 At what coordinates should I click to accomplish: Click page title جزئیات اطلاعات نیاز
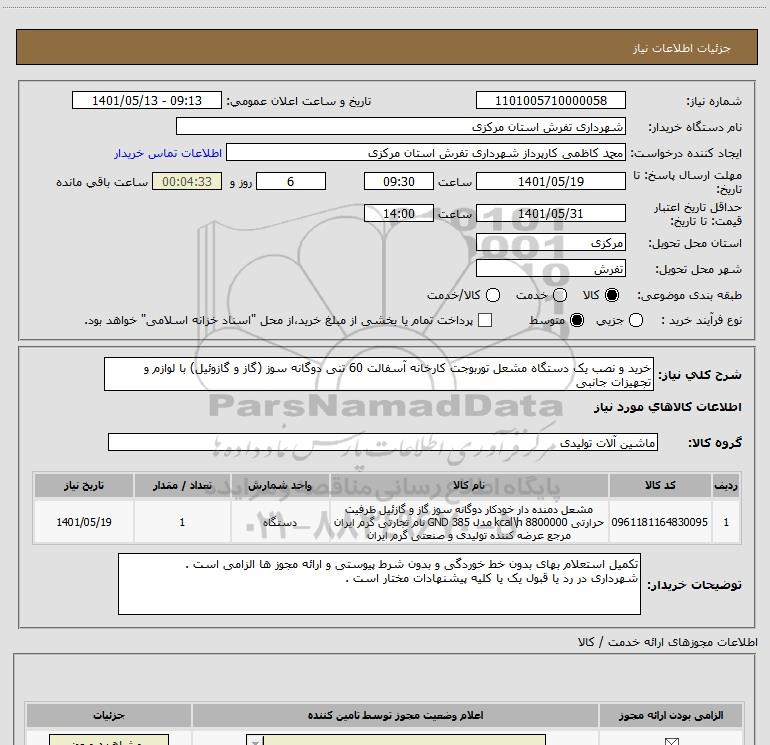tap(682, 48)
